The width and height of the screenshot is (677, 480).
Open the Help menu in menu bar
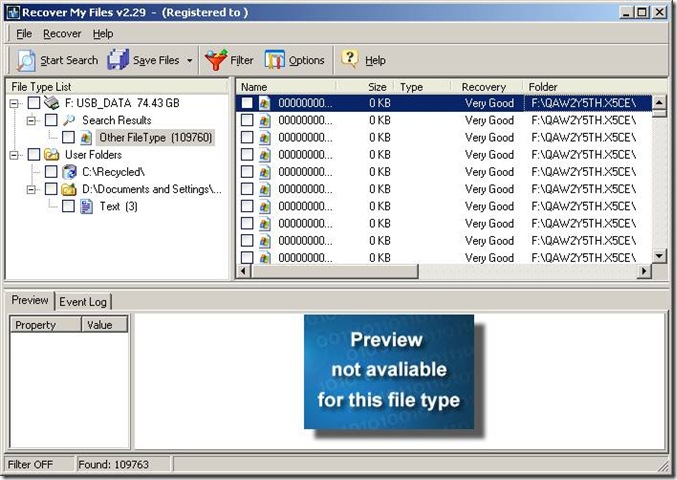(103, 34)
